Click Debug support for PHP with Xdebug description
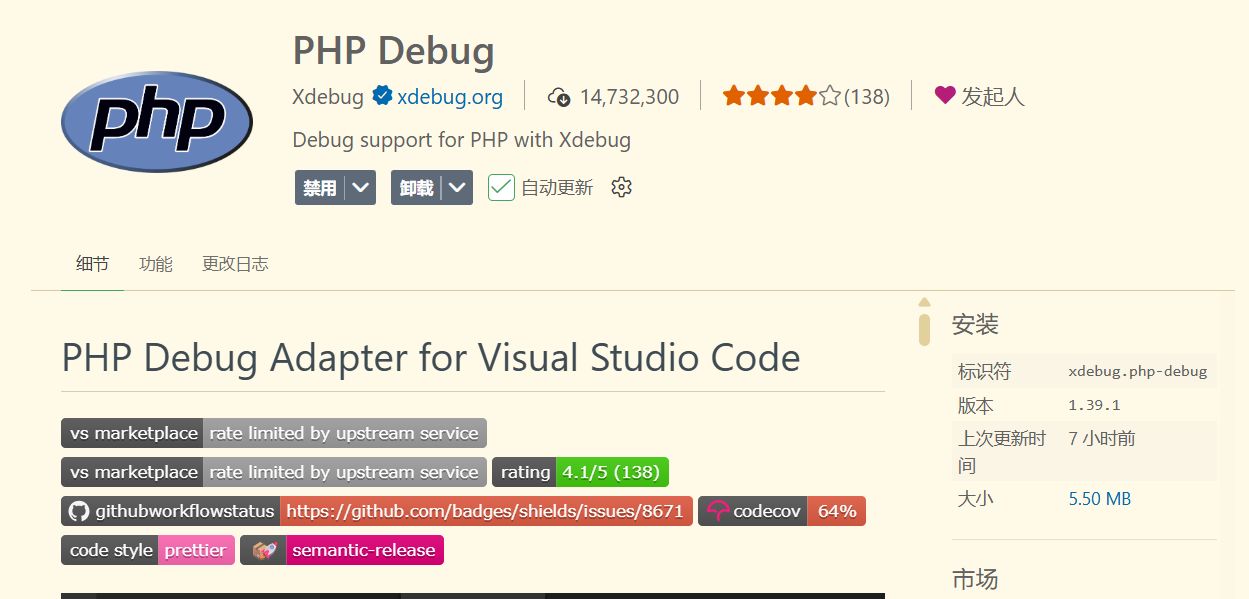The height and width of the screenshot is (599, 1249). (462, 140)
